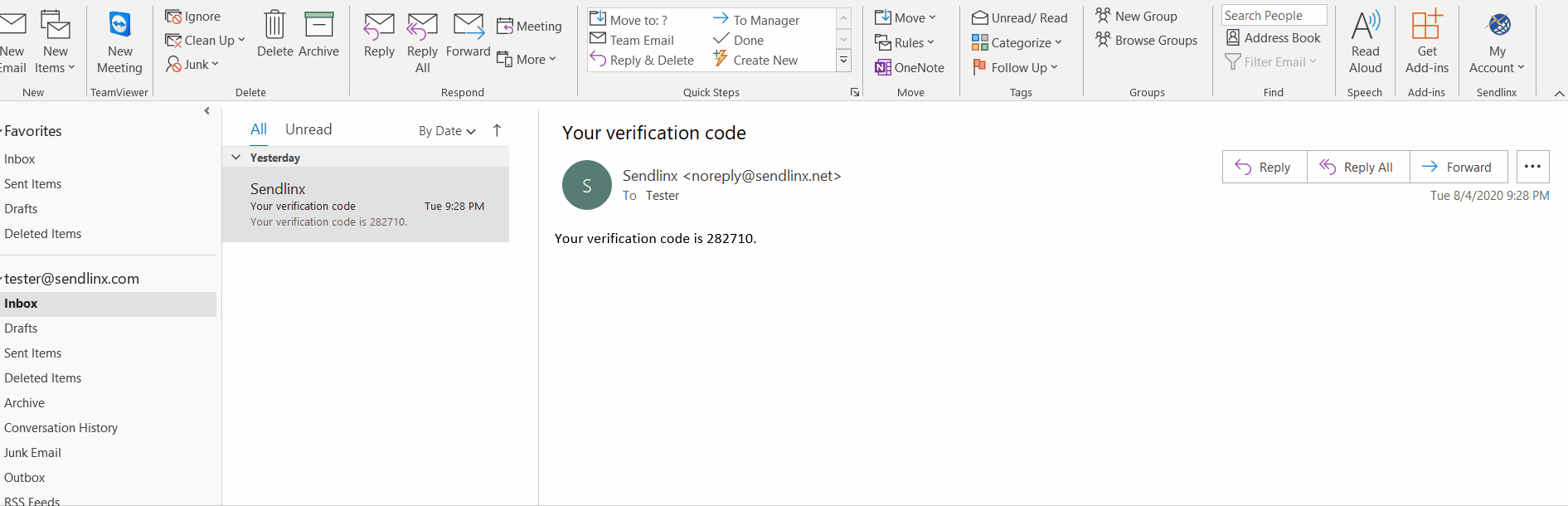The height and width of the screenshot is (506, 1568).
Task: Open the Junk dropdown menu
Action: pyautogui.click(x=192, y=64)
